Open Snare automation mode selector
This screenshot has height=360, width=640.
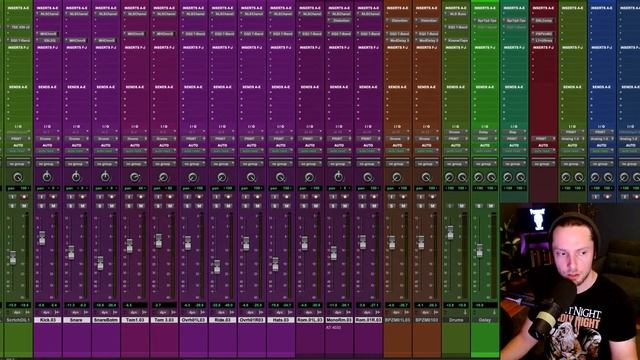pyautogui.click(x=76, y=151)
